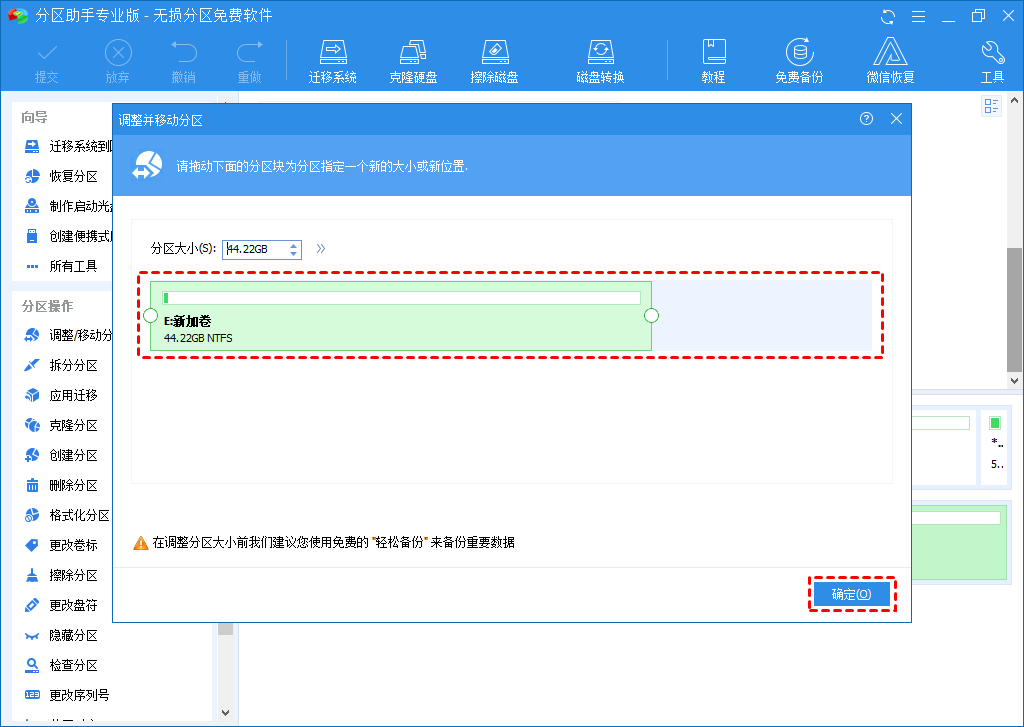Select 删除分区 delete partition
Image resolution: width=1024 pixels, height=727 pixels.
tap(61, 485)
